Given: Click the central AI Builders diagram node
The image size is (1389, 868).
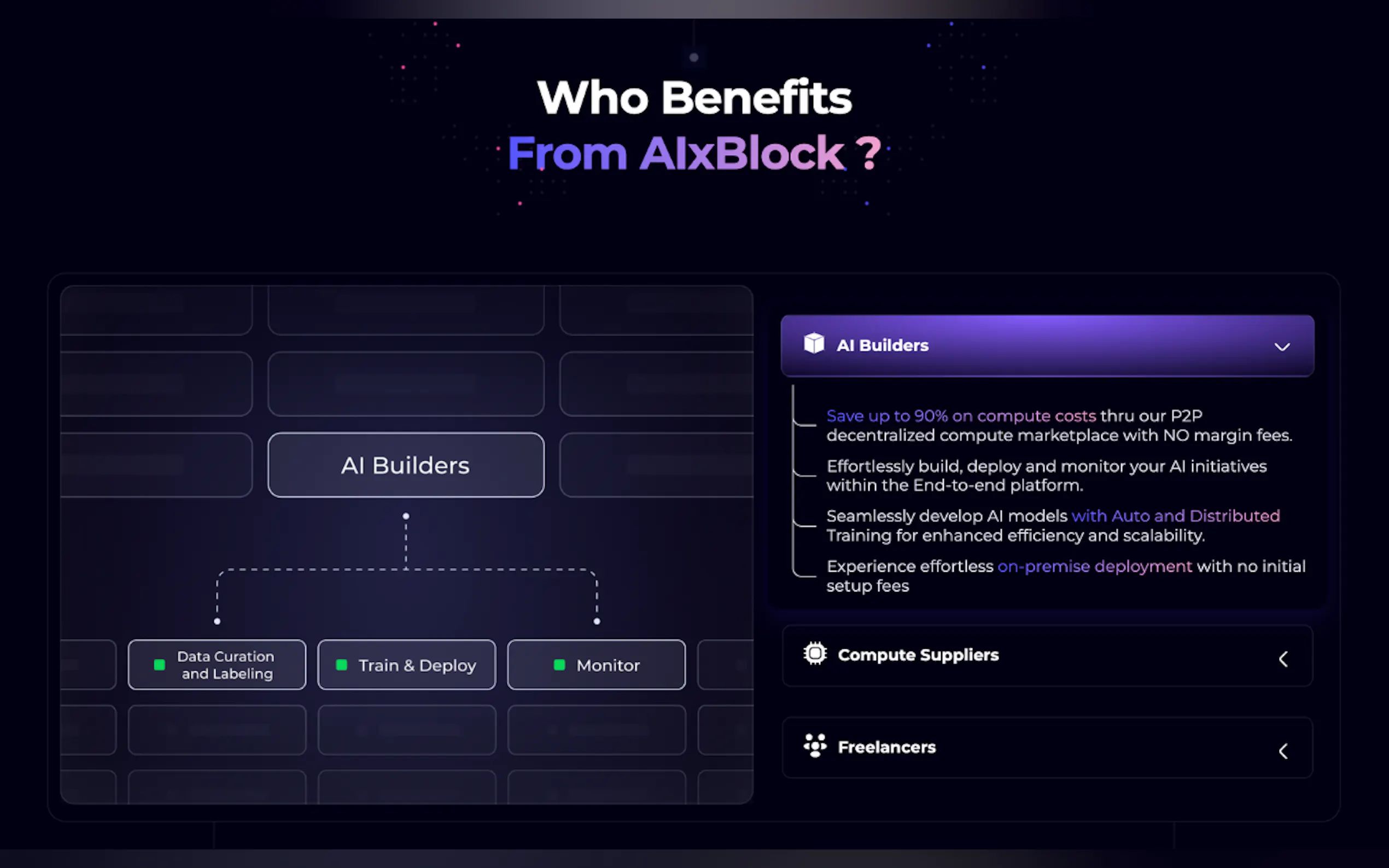Looking at the screenshot, I should (405, 465).
